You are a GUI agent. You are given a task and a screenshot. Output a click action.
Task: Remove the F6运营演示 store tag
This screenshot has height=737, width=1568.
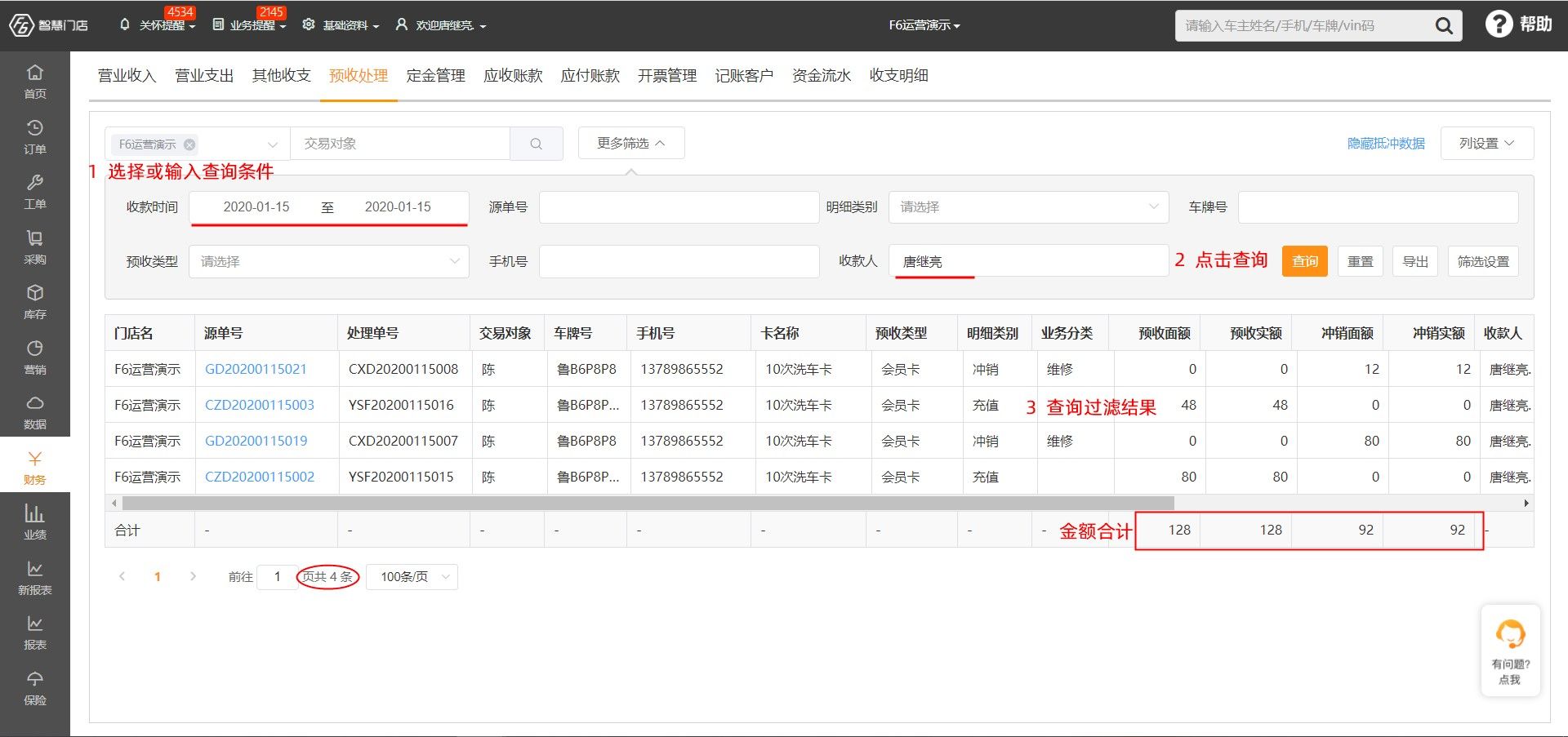click(189, 144)
